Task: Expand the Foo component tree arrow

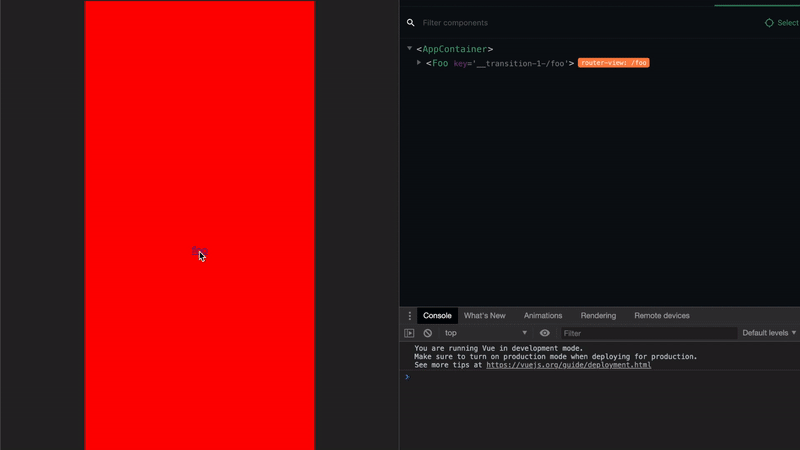Action: click(x=419, y=63)
